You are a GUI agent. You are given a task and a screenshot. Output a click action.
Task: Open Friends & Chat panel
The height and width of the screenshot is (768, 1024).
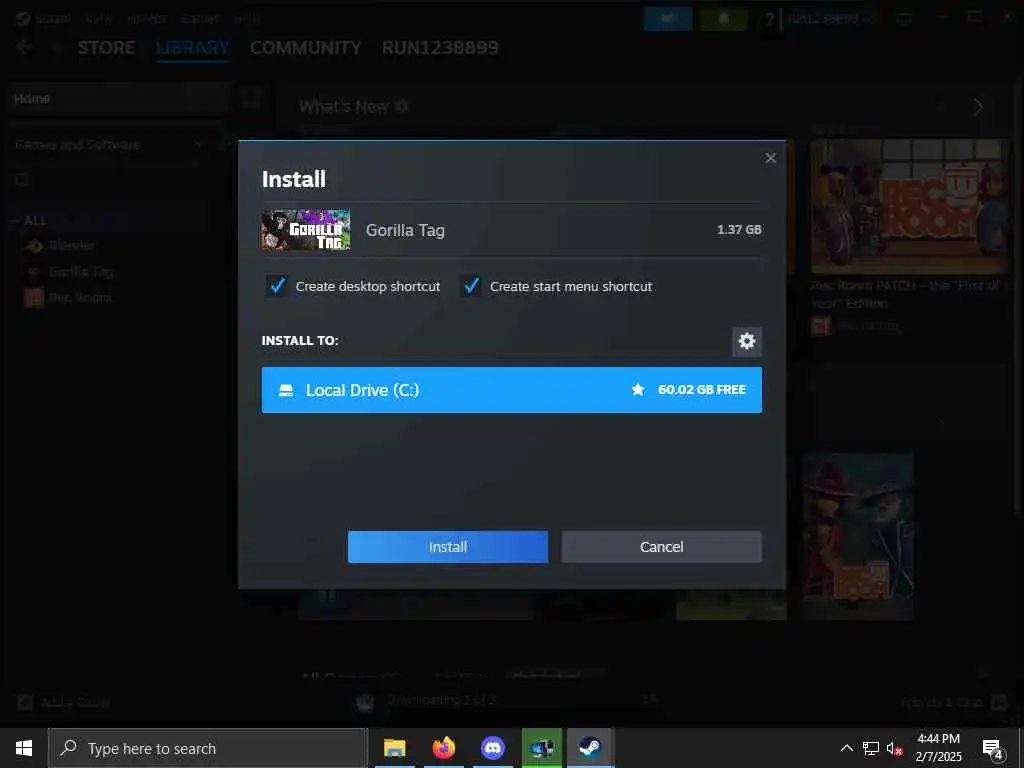point(954,703)
